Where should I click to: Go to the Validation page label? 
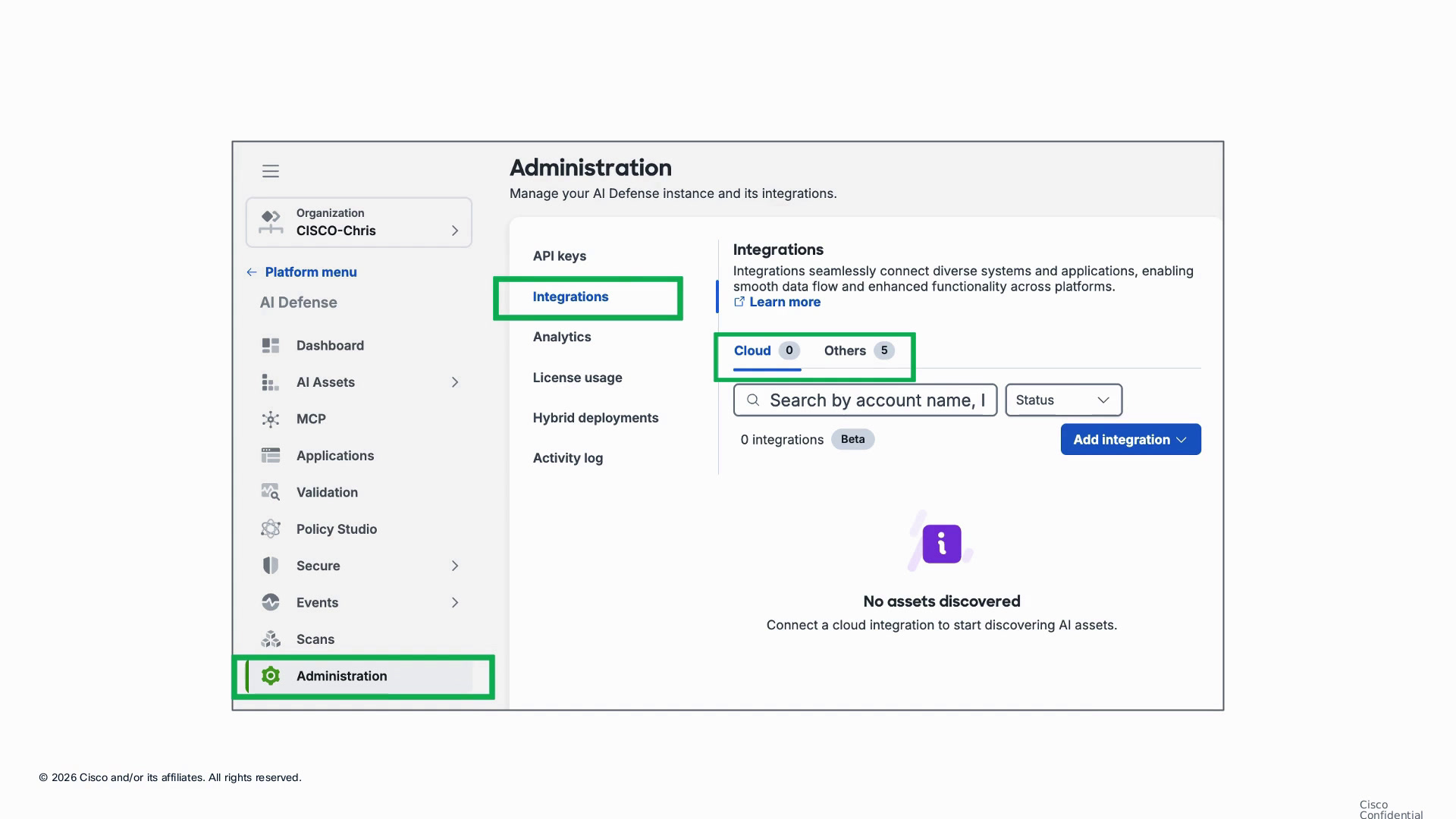click(327, 492)
